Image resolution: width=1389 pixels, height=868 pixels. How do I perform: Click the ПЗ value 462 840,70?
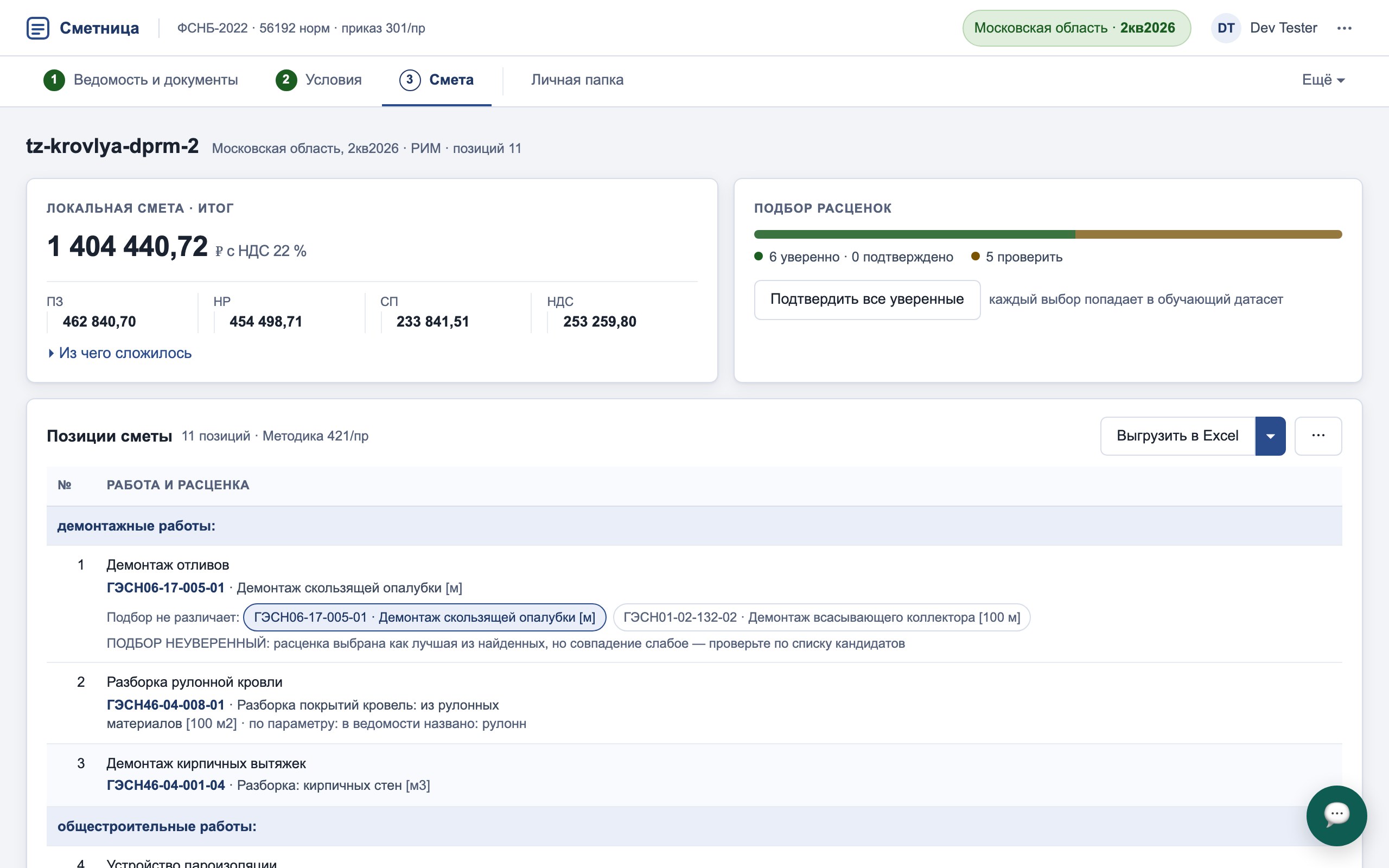(99, 322)
